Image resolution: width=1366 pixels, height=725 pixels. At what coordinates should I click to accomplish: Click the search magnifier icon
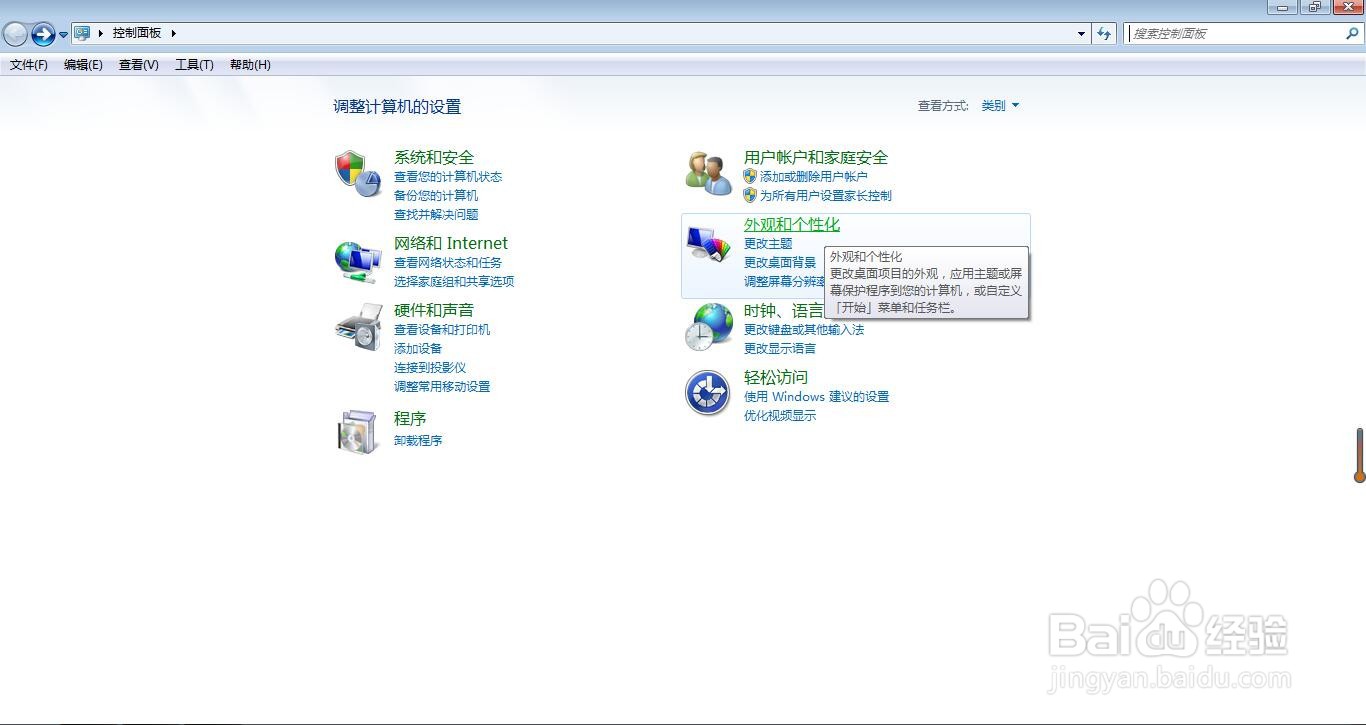coord(1353,33)
